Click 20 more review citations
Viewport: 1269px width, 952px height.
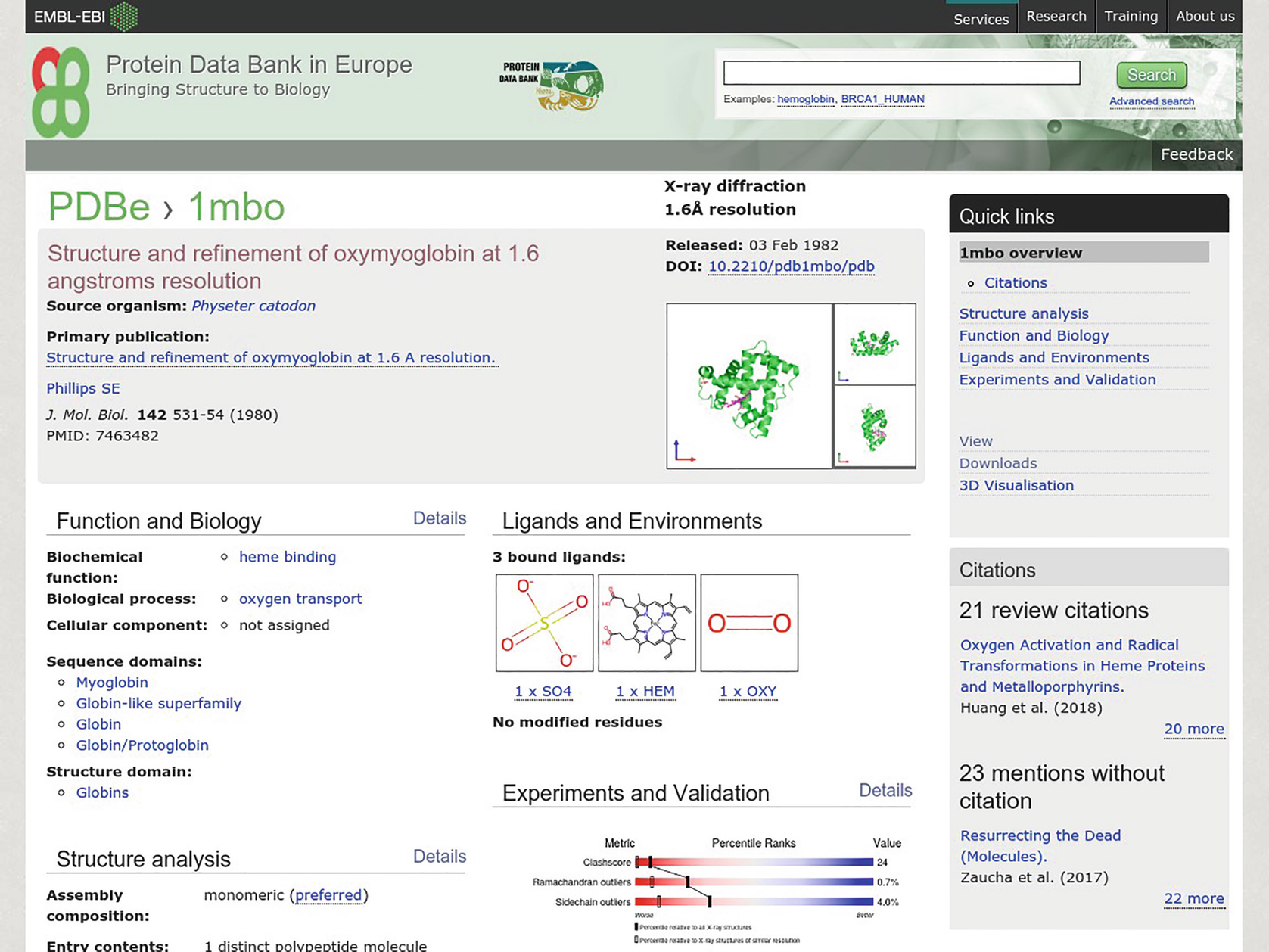1193,729
